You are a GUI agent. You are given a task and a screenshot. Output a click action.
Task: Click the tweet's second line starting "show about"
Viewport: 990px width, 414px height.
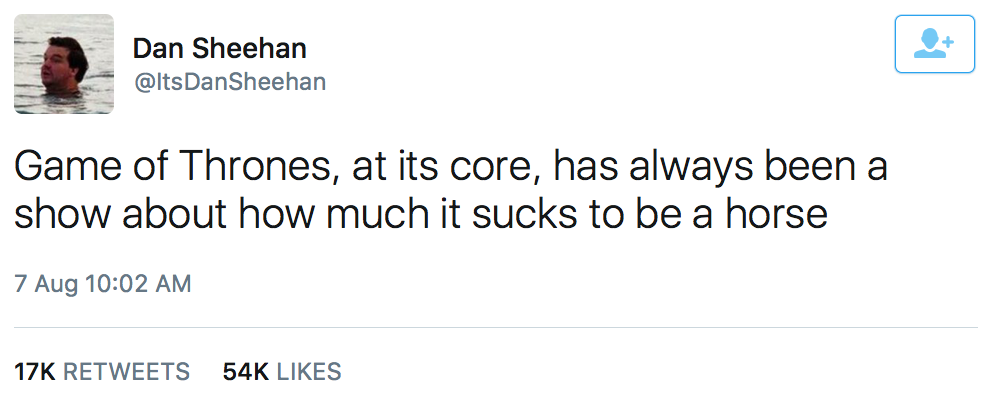420,213
